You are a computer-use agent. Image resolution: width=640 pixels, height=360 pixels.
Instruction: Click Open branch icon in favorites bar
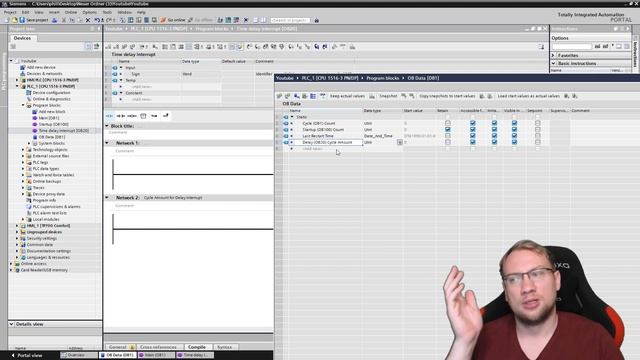pos(154,116)
